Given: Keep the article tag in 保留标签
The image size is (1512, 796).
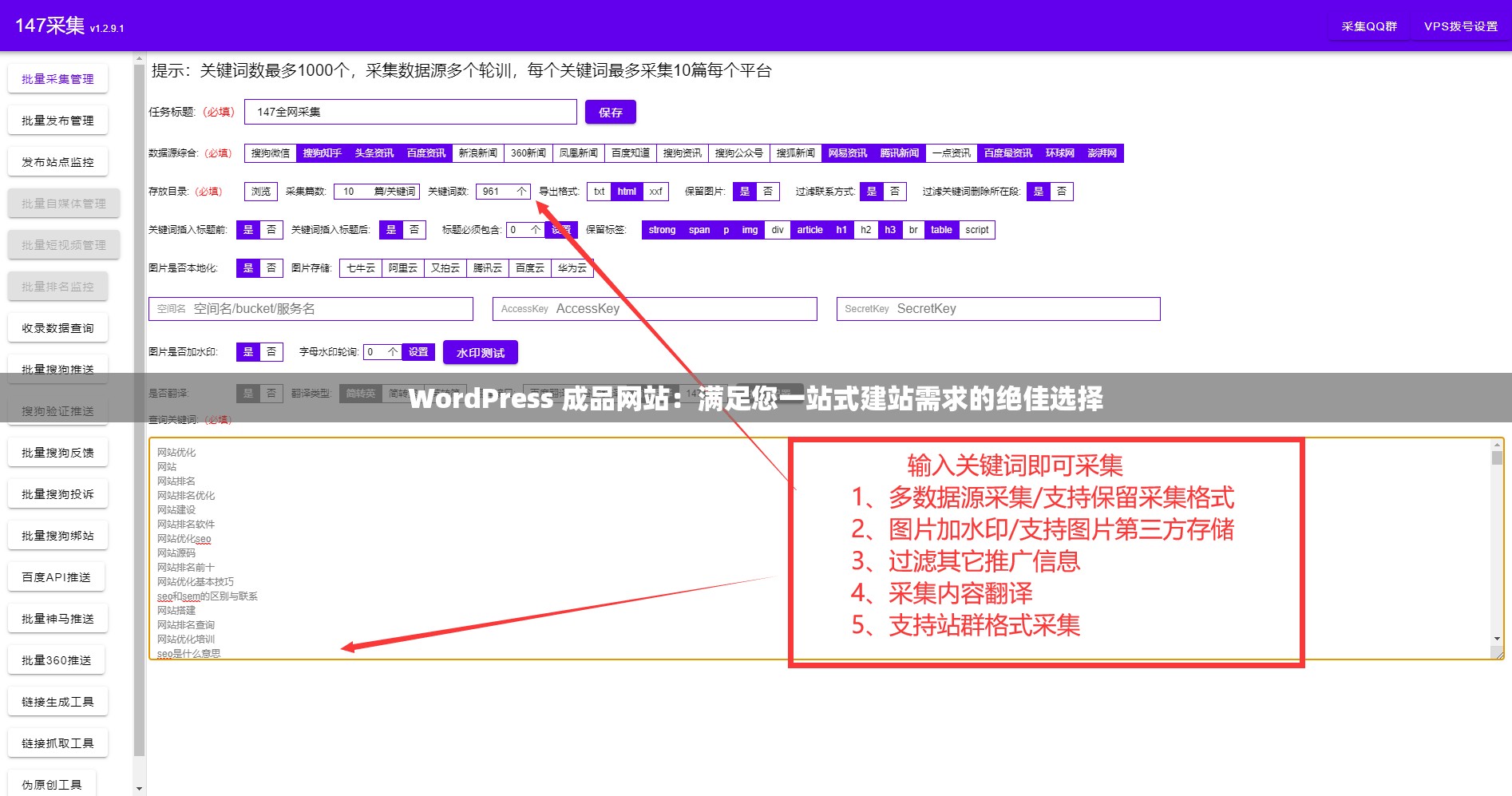Looking at the screenshot, I should click(809, 230).
